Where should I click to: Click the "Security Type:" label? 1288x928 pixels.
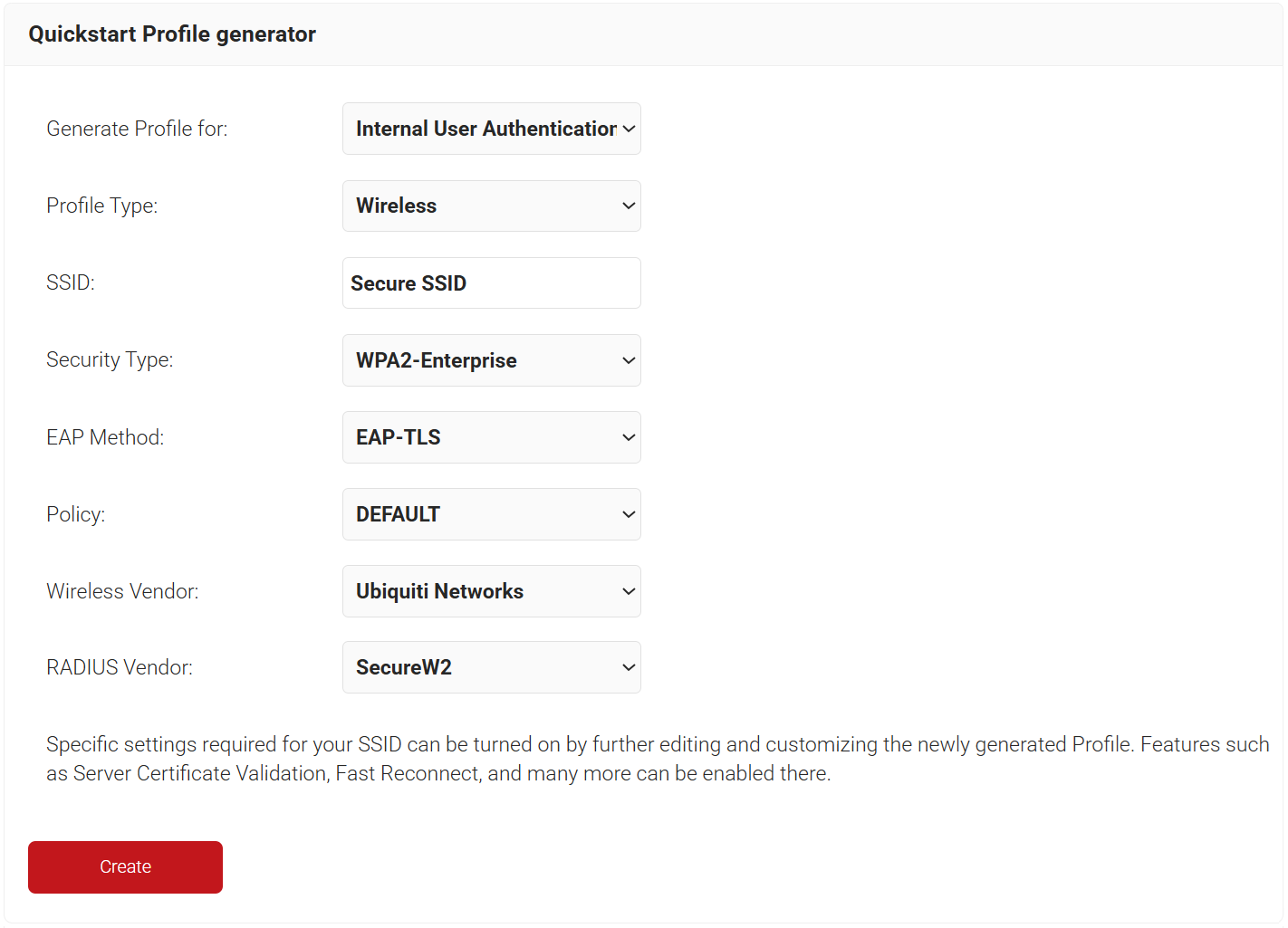(x=110, y=359)
